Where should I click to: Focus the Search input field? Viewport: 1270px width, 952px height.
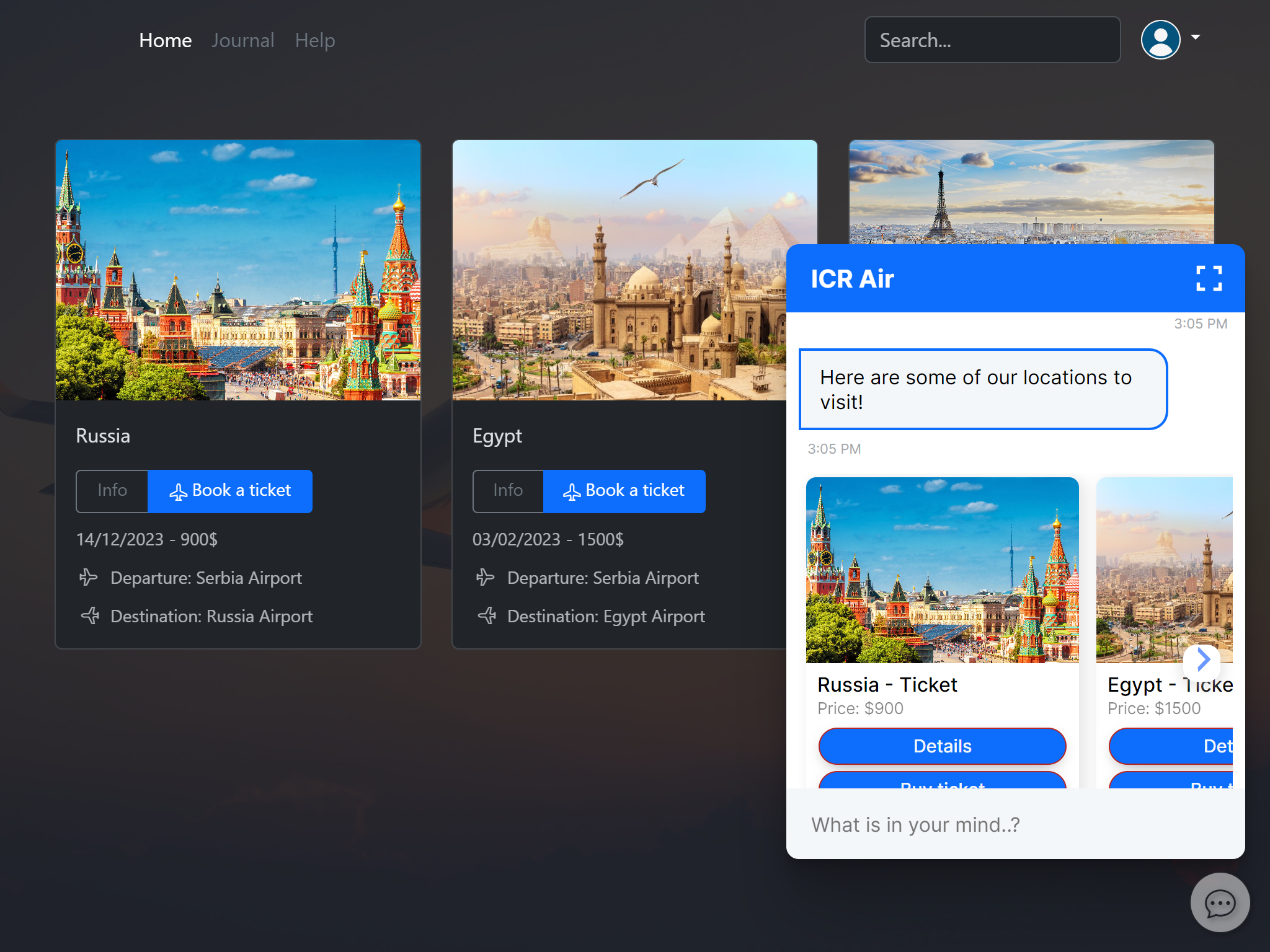point(992,40)
